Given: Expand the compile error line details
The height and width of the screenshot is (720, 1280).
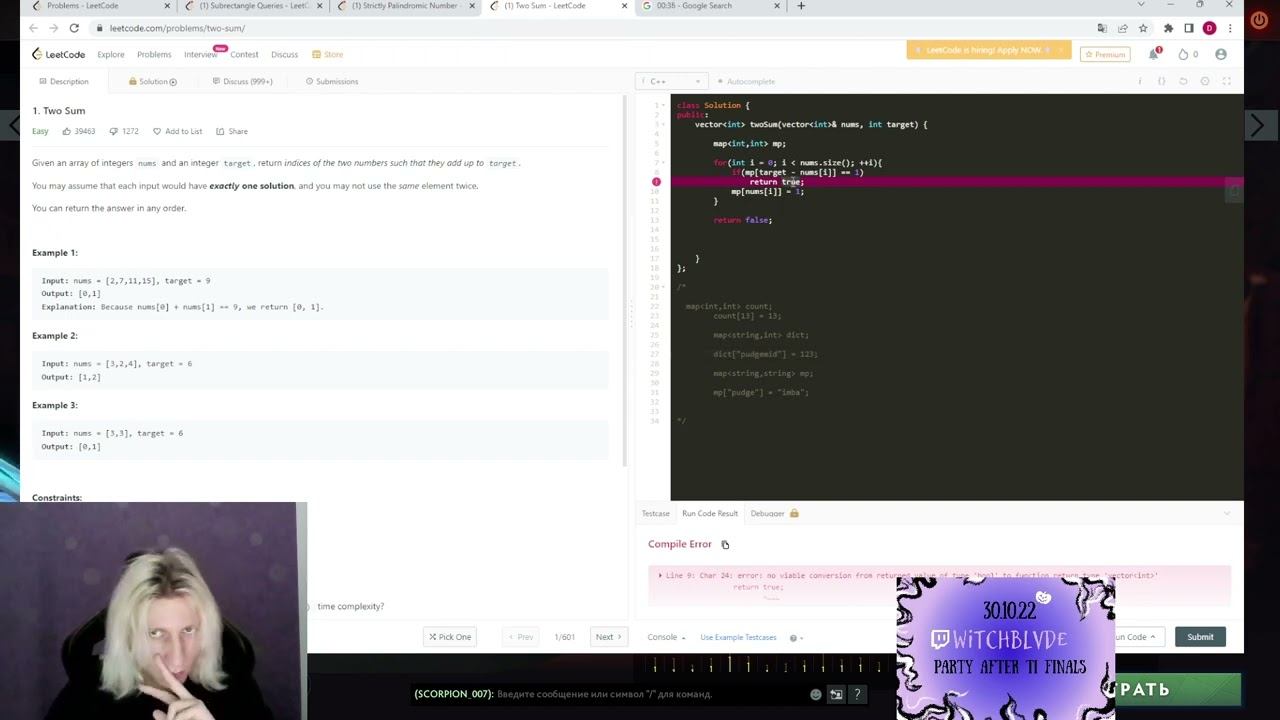Looking at the screenshot, I should click(660, 575).
